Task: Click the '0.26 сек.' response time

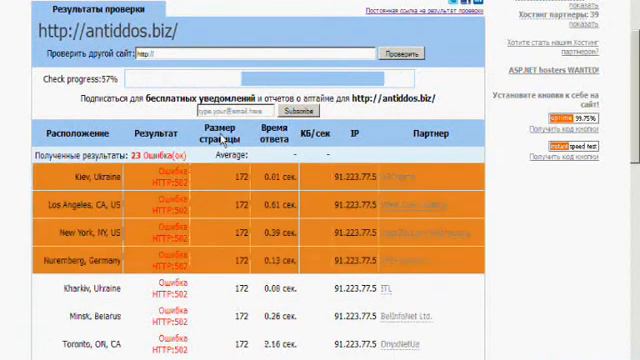Action: 280,316
